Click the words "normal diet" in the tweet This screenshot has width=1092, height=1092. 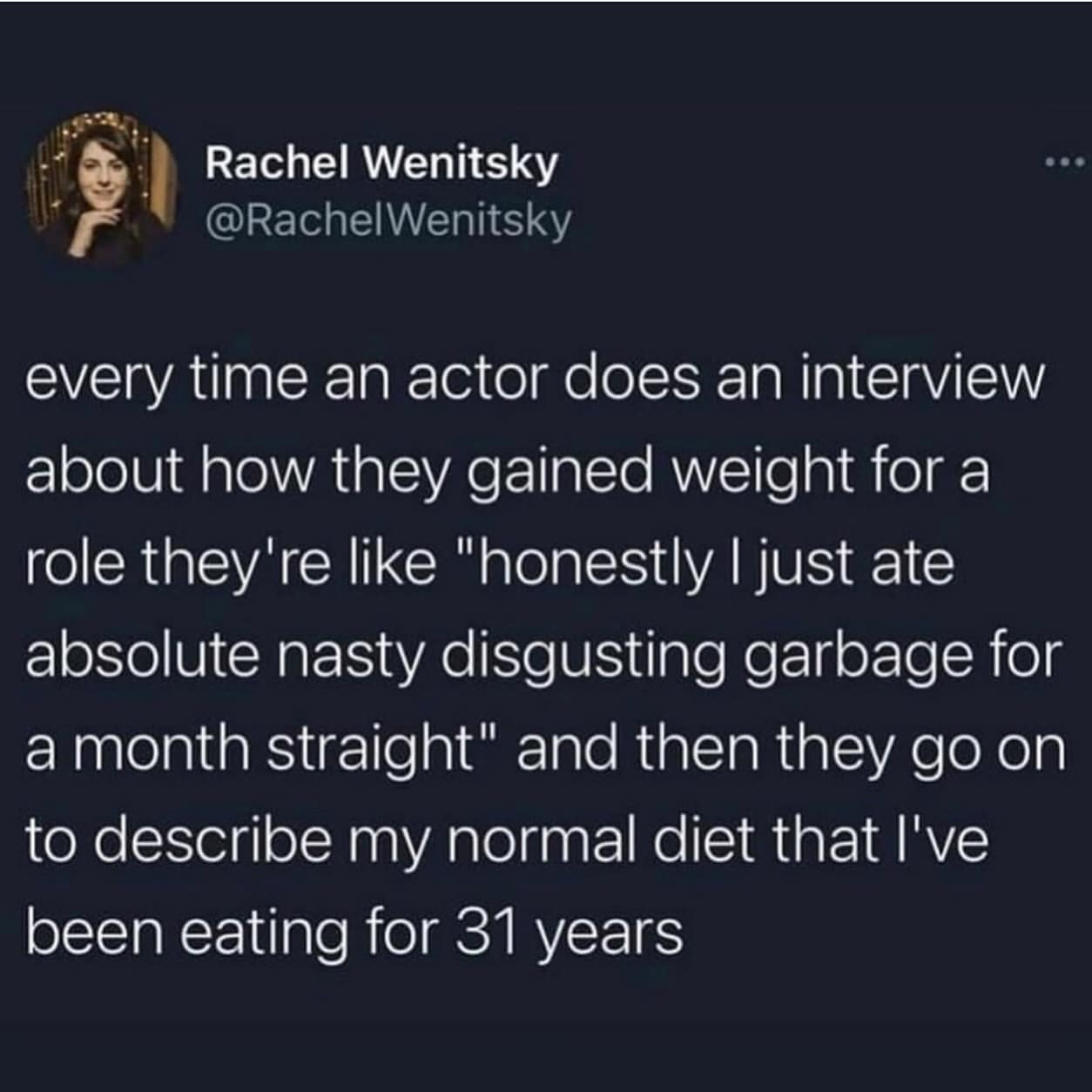[601, 839]
